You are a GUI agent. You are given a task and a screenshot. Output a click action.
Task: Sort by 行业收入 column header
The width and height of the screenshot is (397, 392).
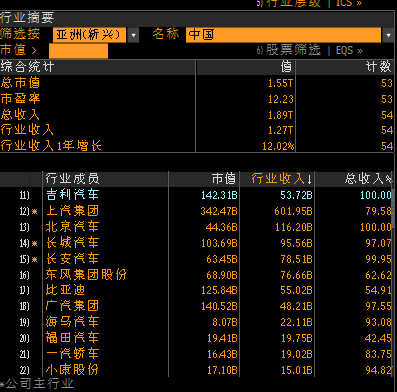282,179
